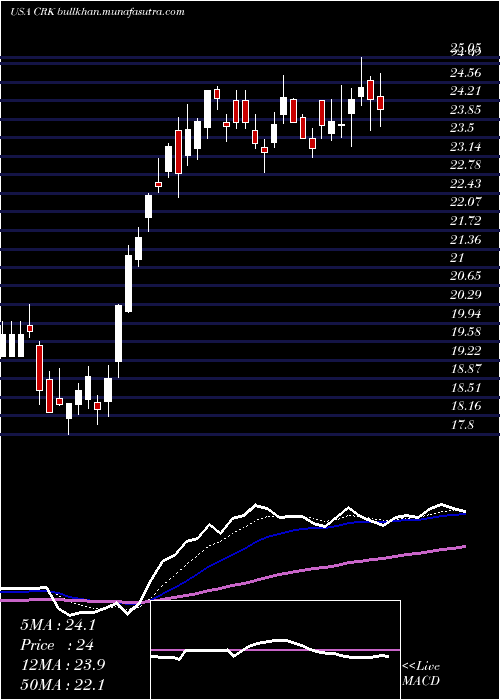Click the '12MA : 23.9' readout

[x=62, y=665]
